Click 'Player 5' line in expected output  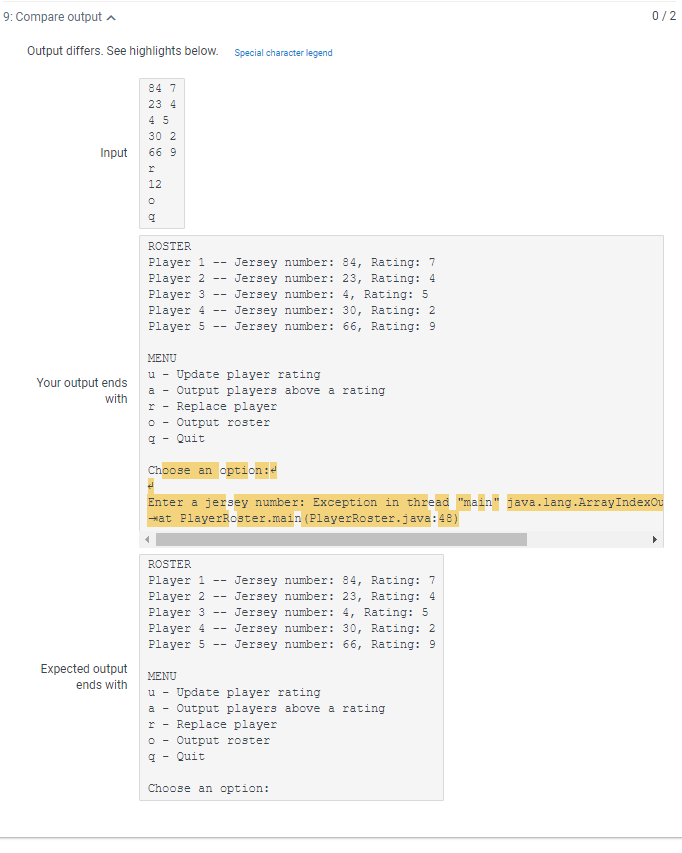(292, 645)
